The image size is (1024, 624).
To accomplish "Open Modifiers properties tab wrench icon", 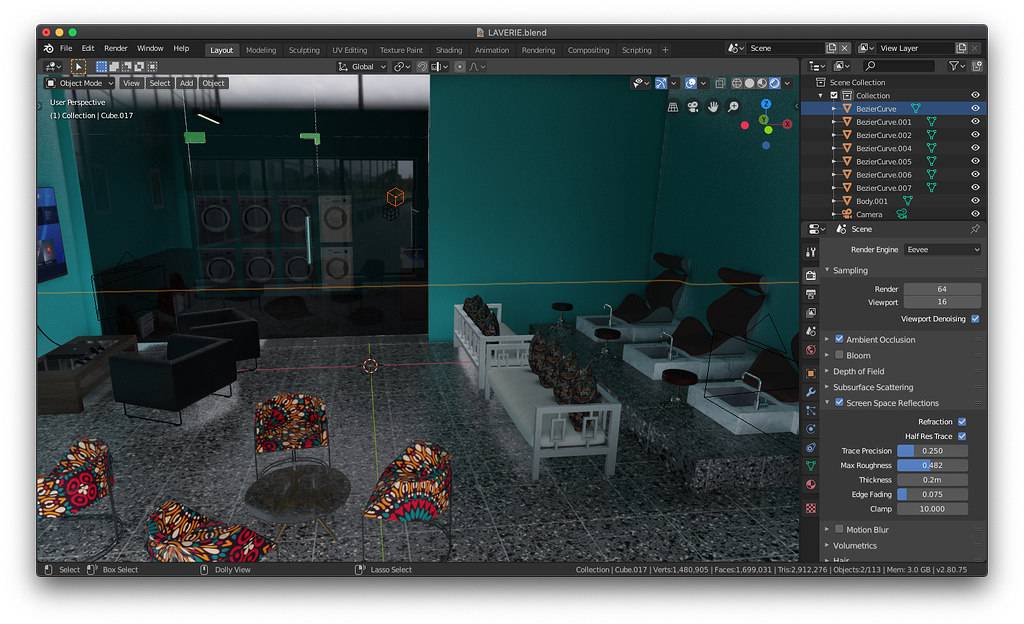I will point(810,392).
